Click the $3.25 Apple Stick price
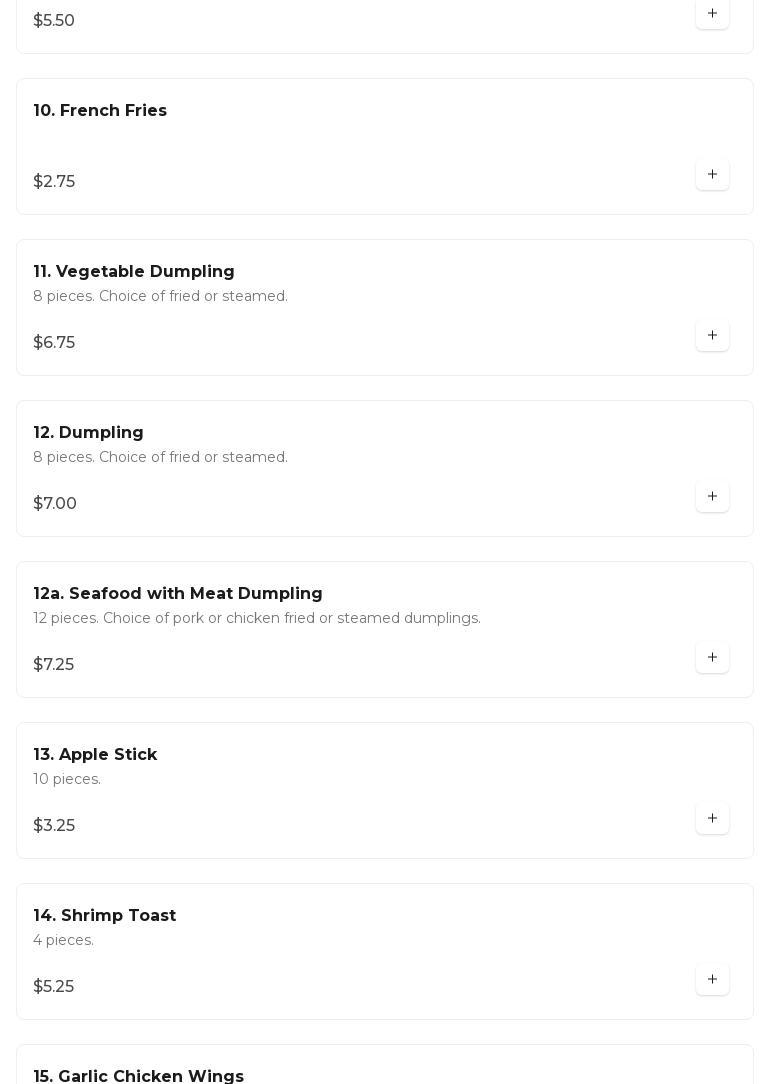 pyautogui.click(x=54, y=826)
